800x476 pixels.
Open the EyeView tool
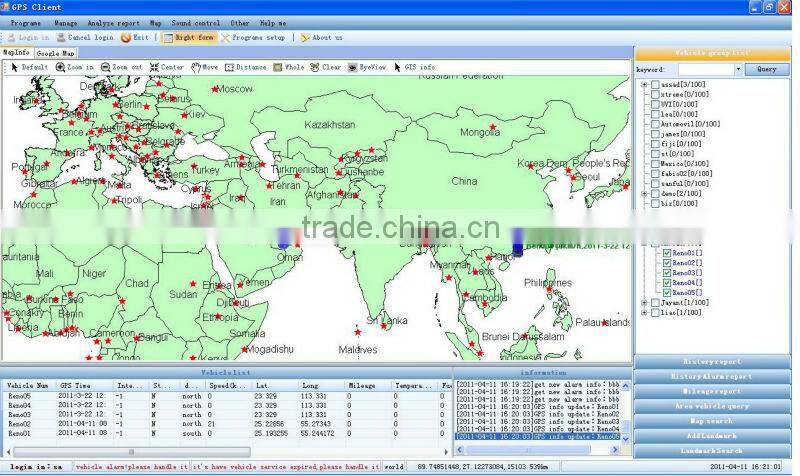pyautogui.click(x=352, y=67)
